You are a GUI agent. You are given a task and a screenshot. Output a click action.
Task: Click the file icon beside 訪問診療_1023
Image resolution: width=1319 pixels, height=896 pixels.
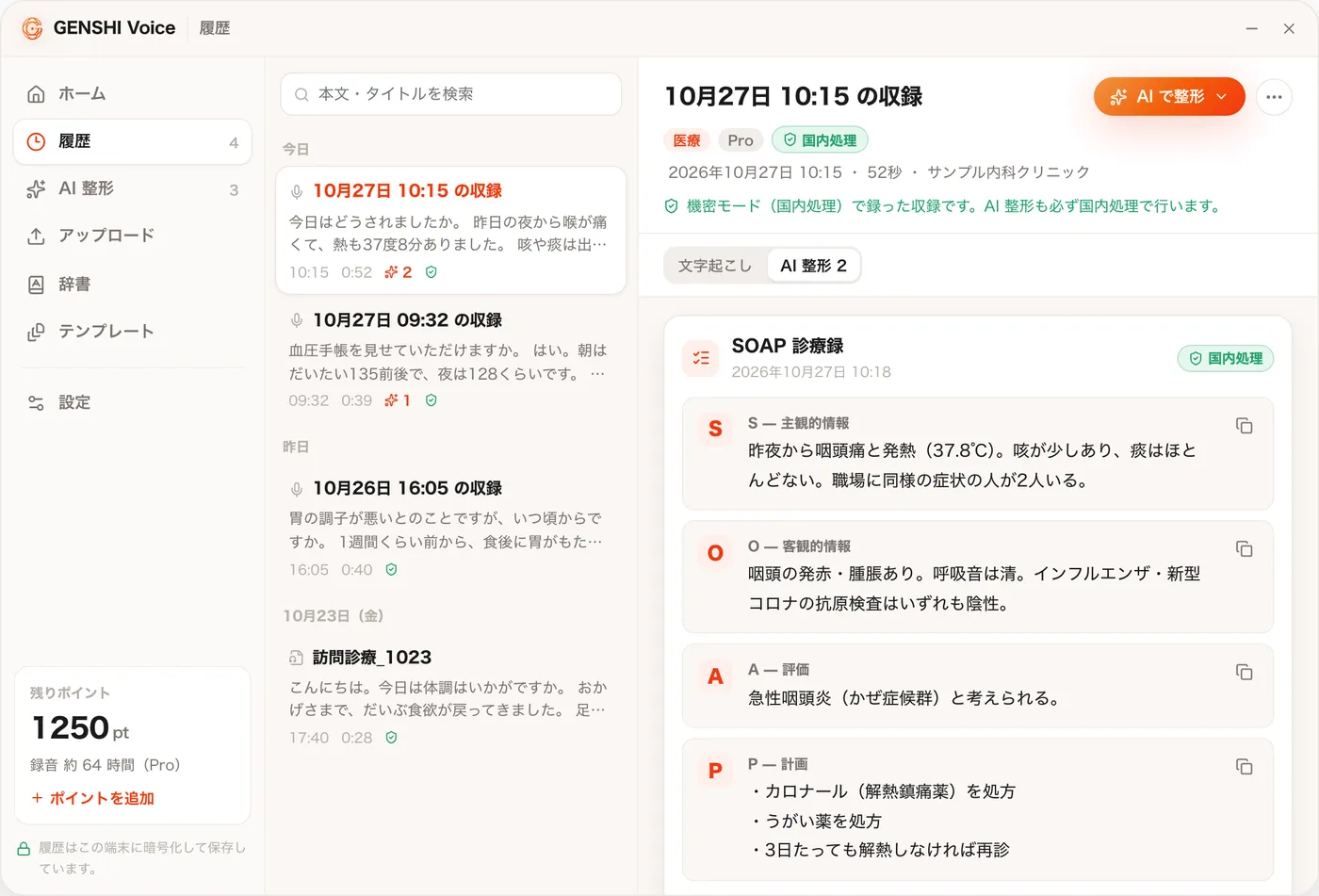pos(296,658)
